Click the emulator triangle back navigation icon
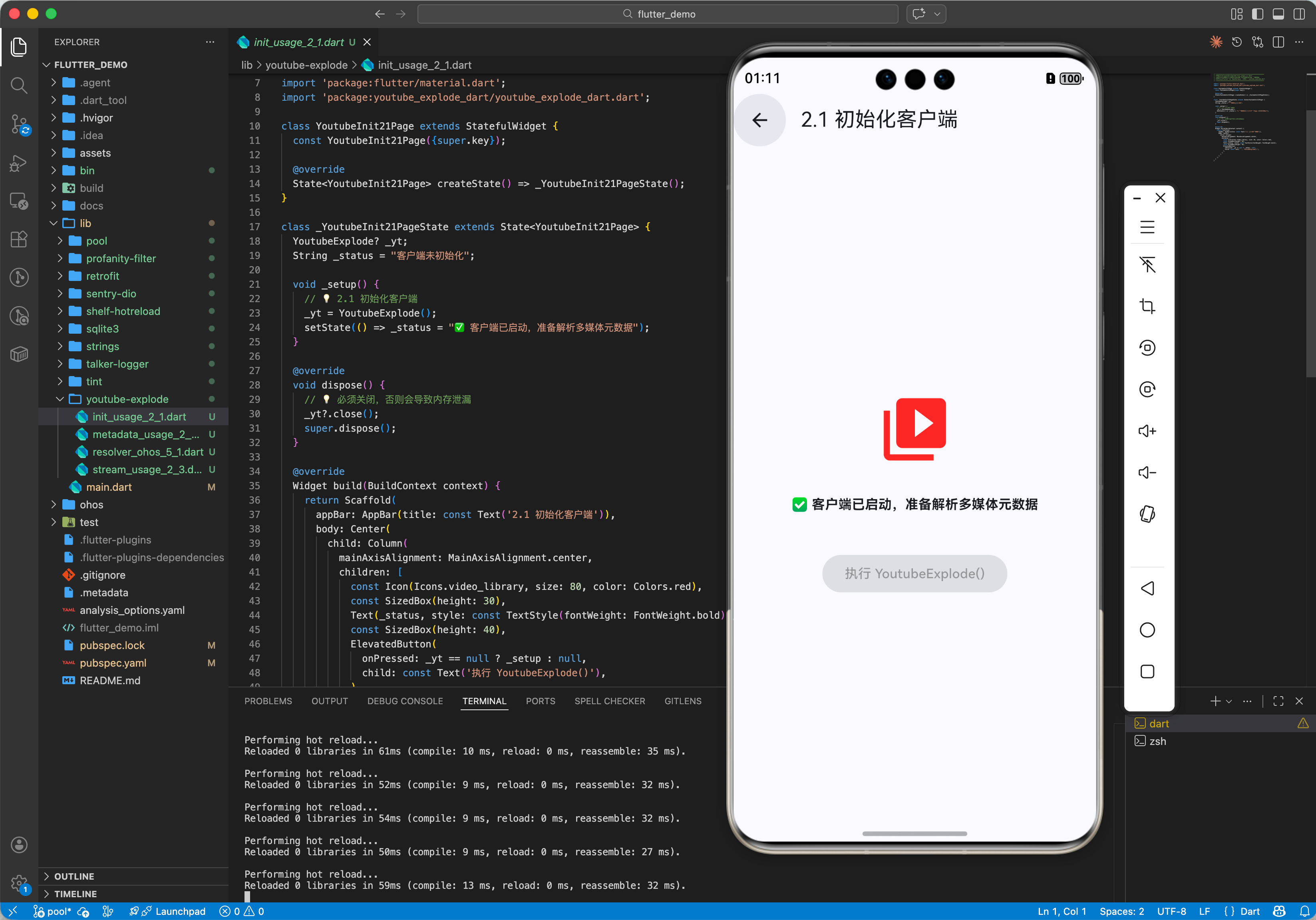Image resolution: width=1316 pixels, height=920 pixels. click(x=1147, y=588)
